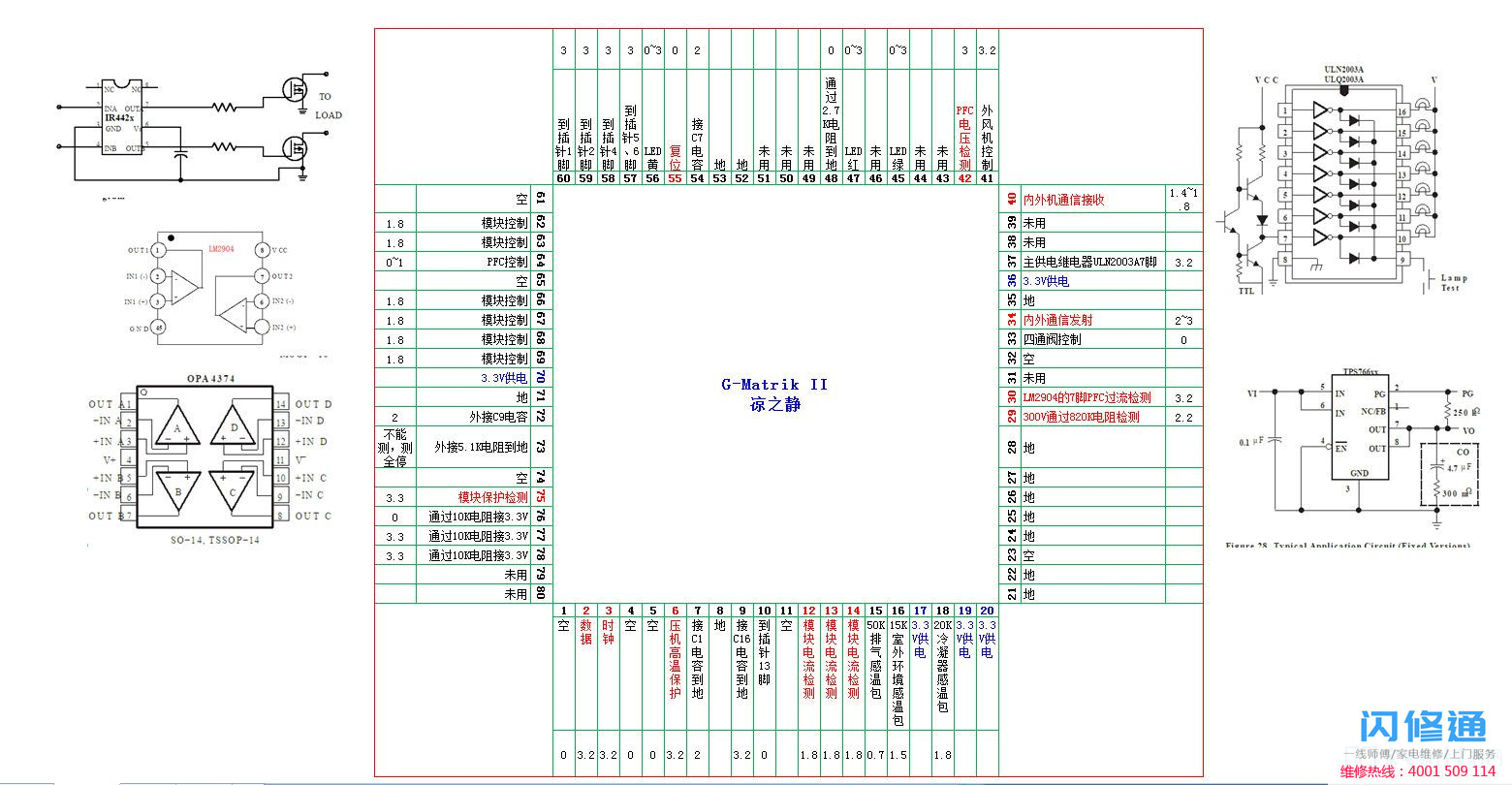Click the PFC控制 pin 64 label

click(507, 262)
